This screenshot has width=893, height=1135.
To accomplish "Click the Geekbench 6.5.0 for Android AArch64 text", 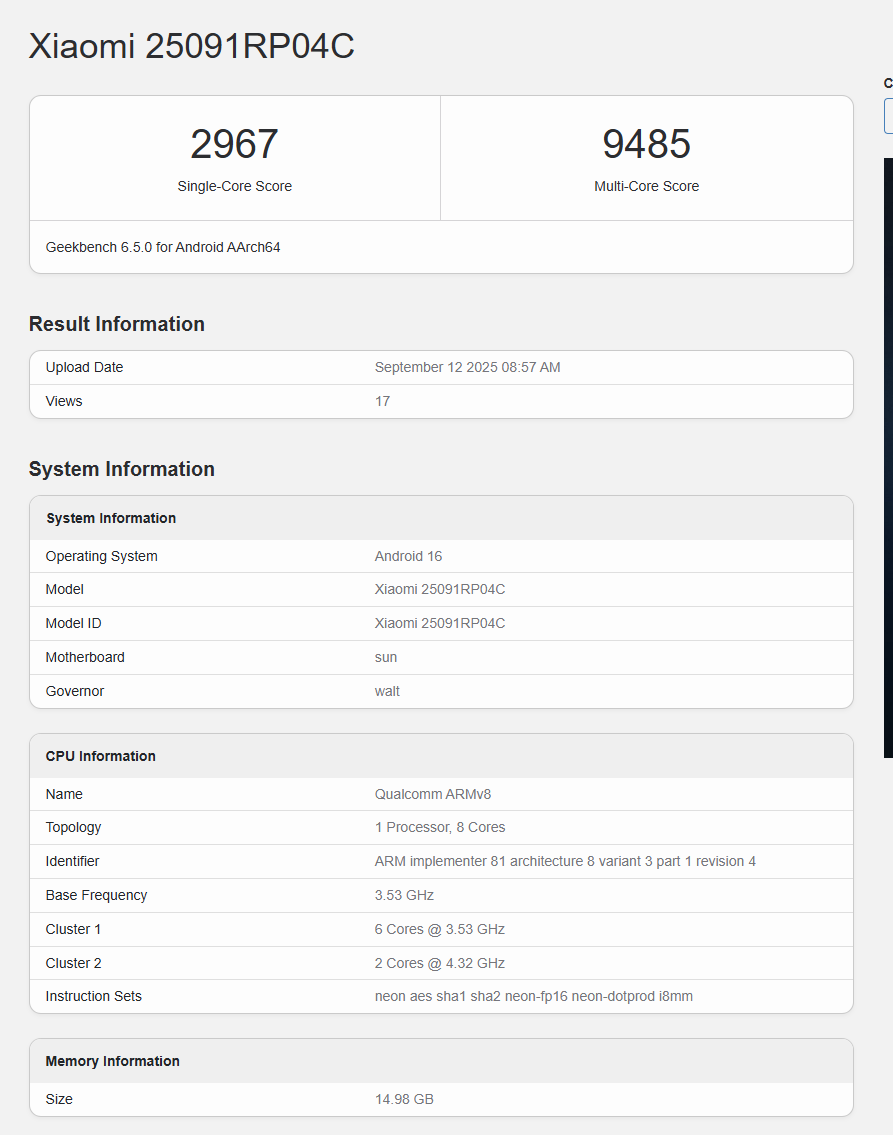I will pyautogui.click(x=163, y=247).
